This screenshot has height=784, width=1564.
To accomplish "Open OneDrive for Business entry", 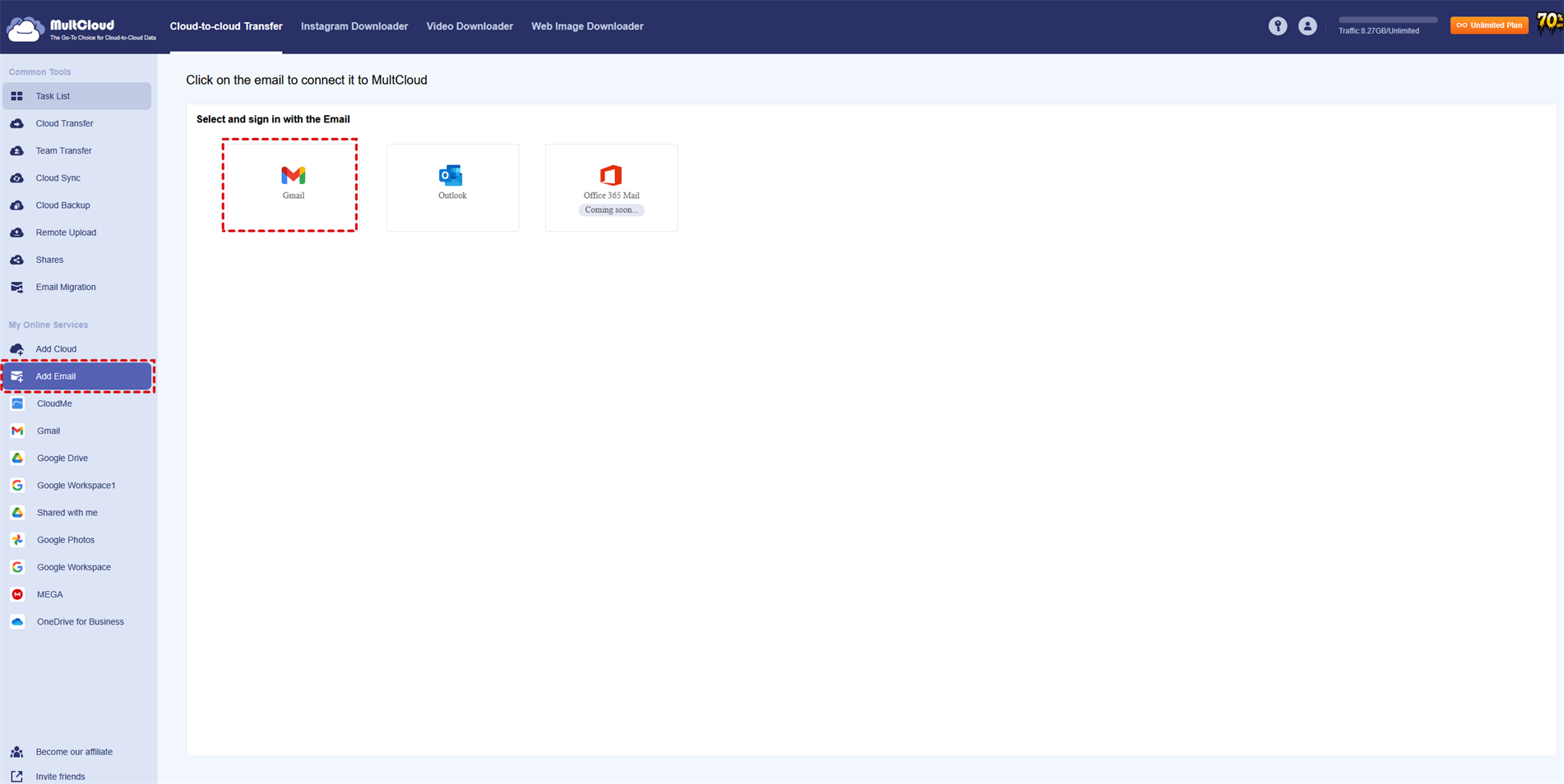I will [76, 621].
